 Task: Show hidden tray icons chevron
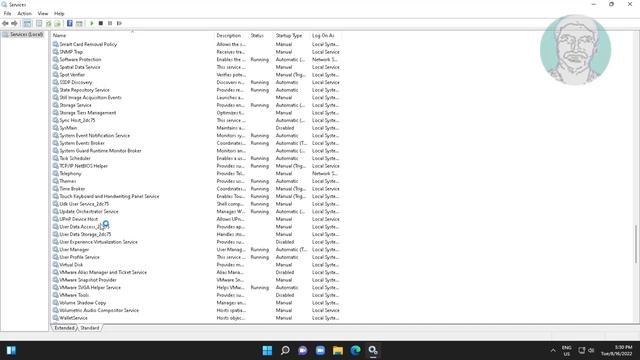click(553, 350)
